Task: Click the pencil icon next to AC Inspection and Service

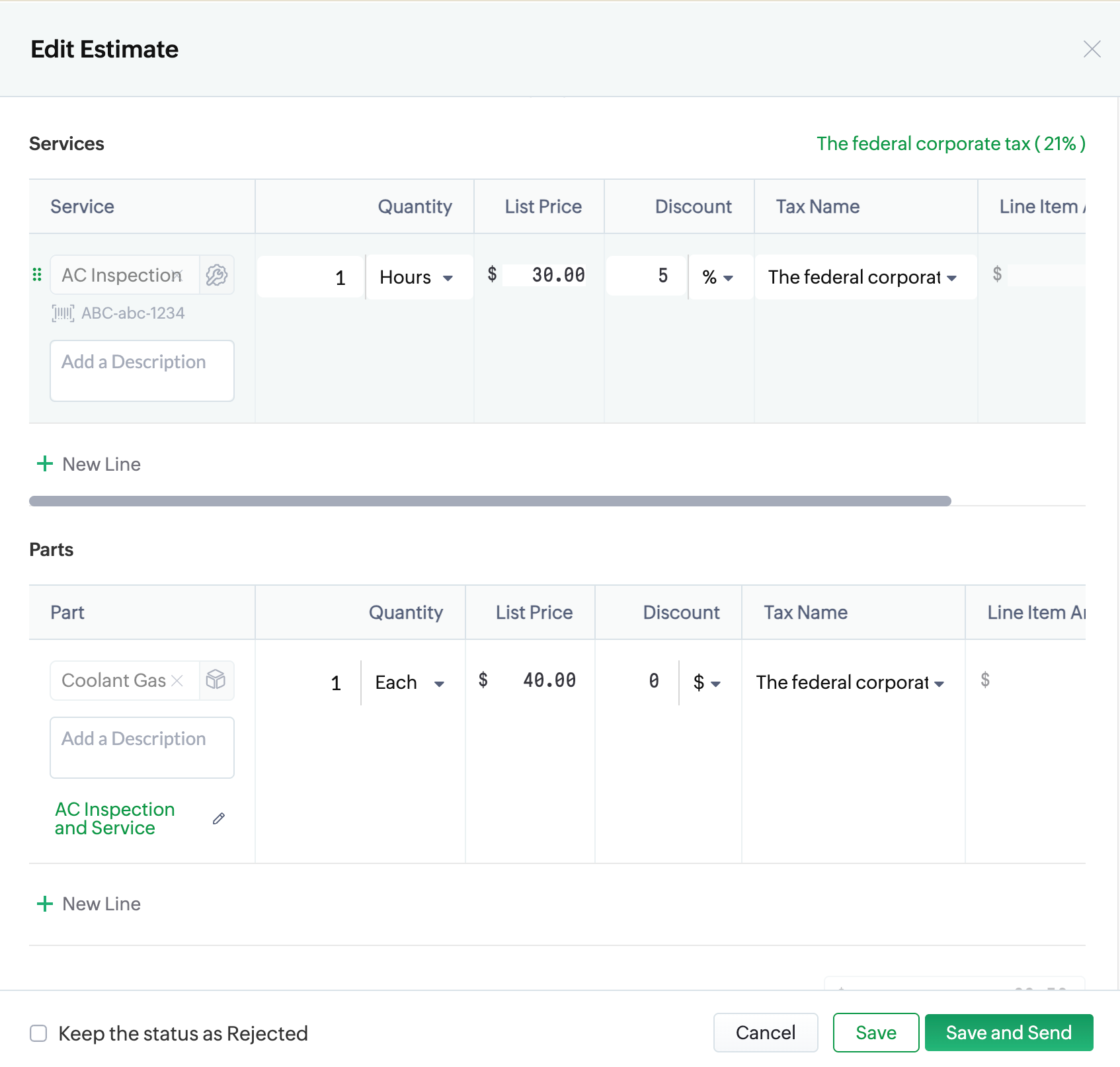Action: 219,819
